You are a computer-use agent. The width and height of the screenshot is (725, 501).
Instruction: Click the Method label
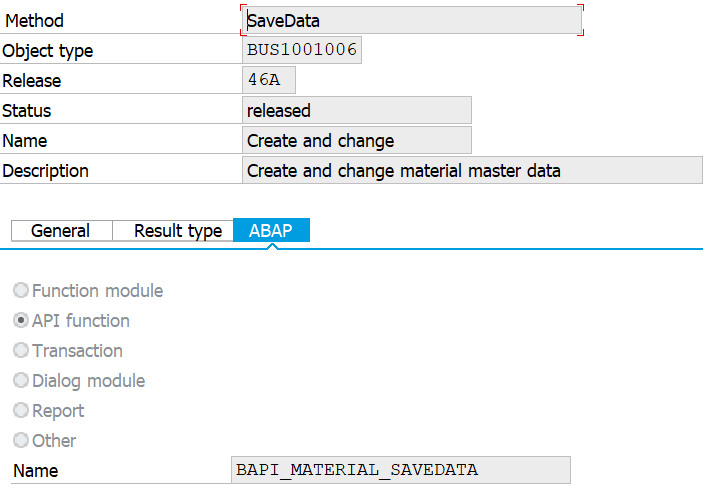[x=34, y=21]
